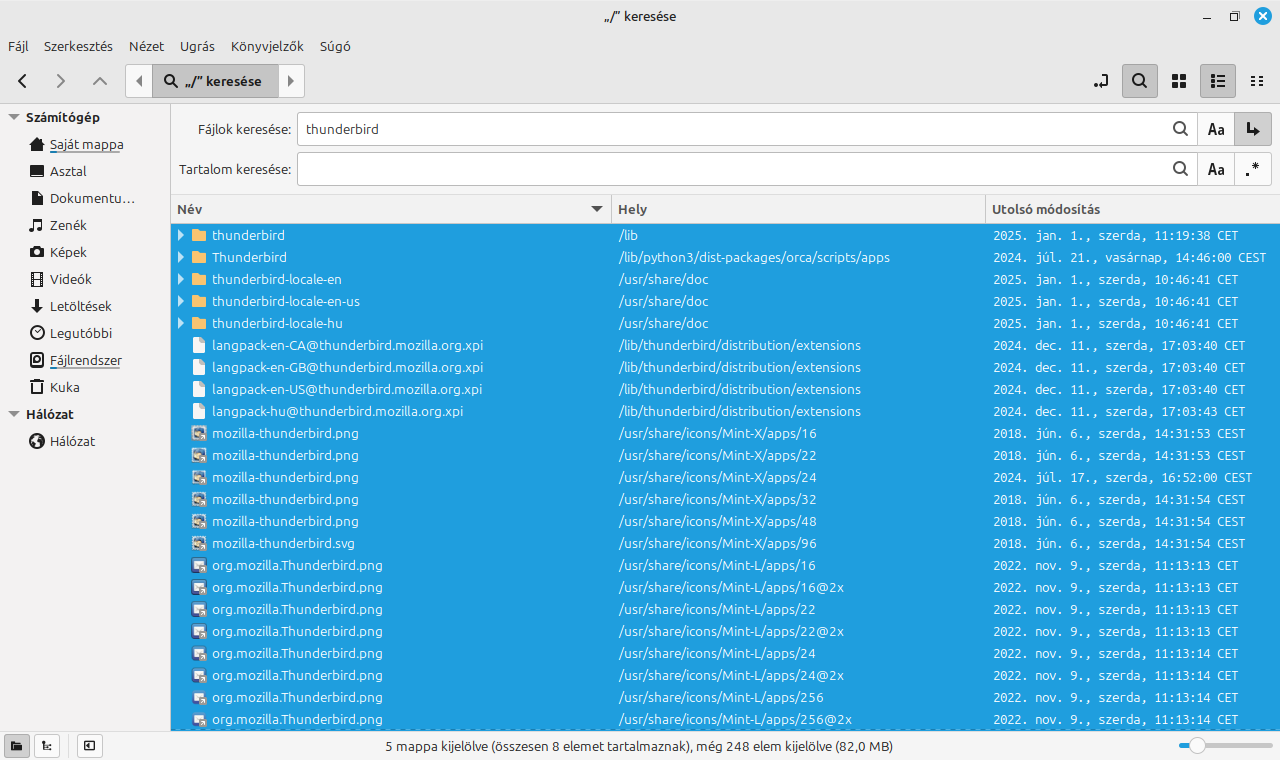Open the Ugrás menu
The height and width of the screenshot is (760, 1280).
[x=197, y=46]
